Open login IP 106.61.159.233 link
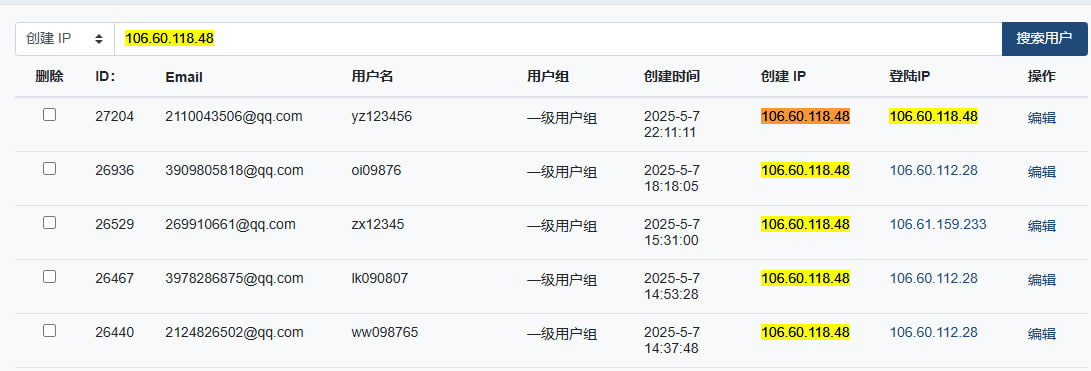Screen dimensions: 1091x371 (x=938, y=224)
